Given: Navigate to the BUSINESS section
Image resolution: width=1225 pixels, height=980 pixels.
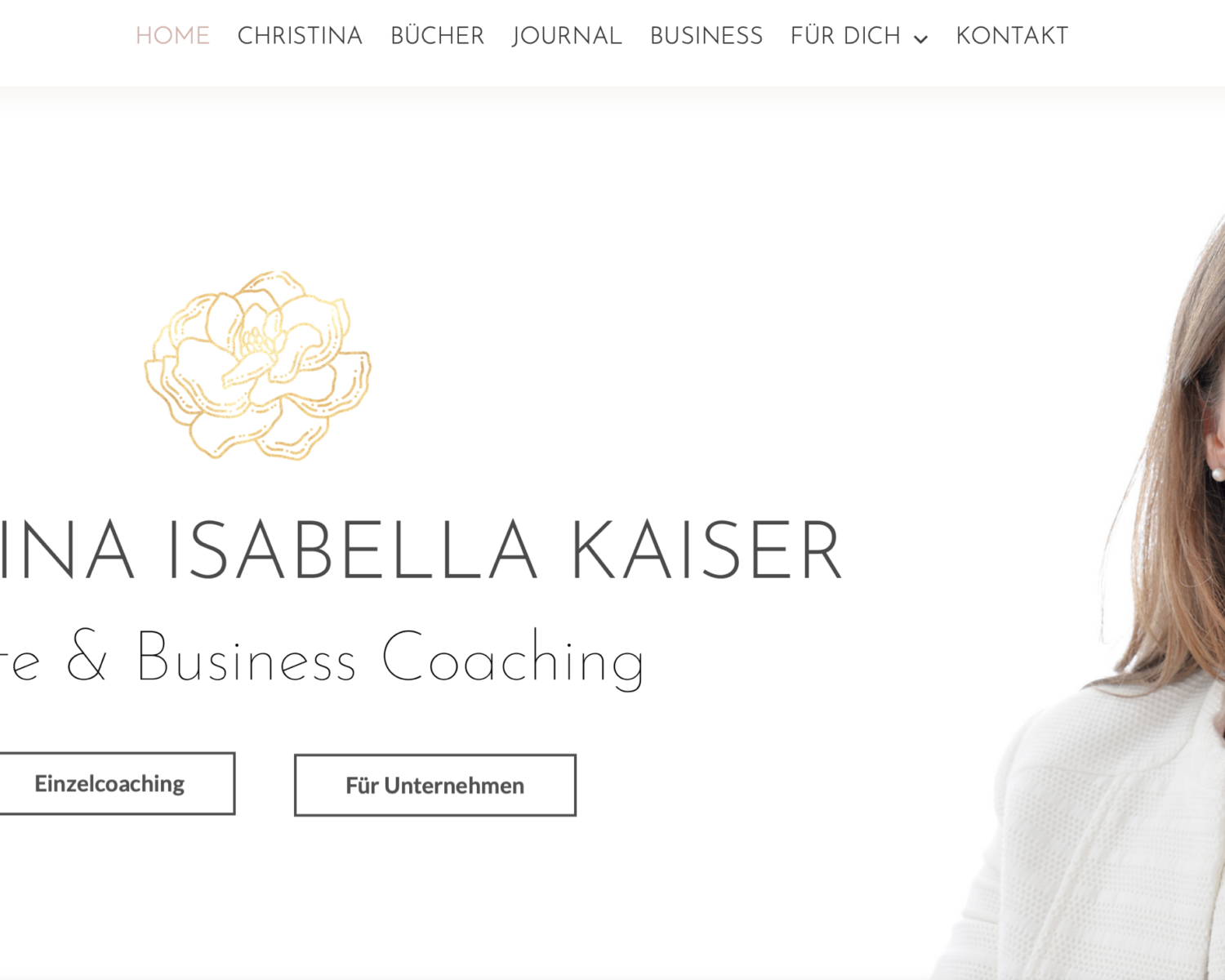Looking at the screenshot, I should pyautogui.click(x=706, y=36).
